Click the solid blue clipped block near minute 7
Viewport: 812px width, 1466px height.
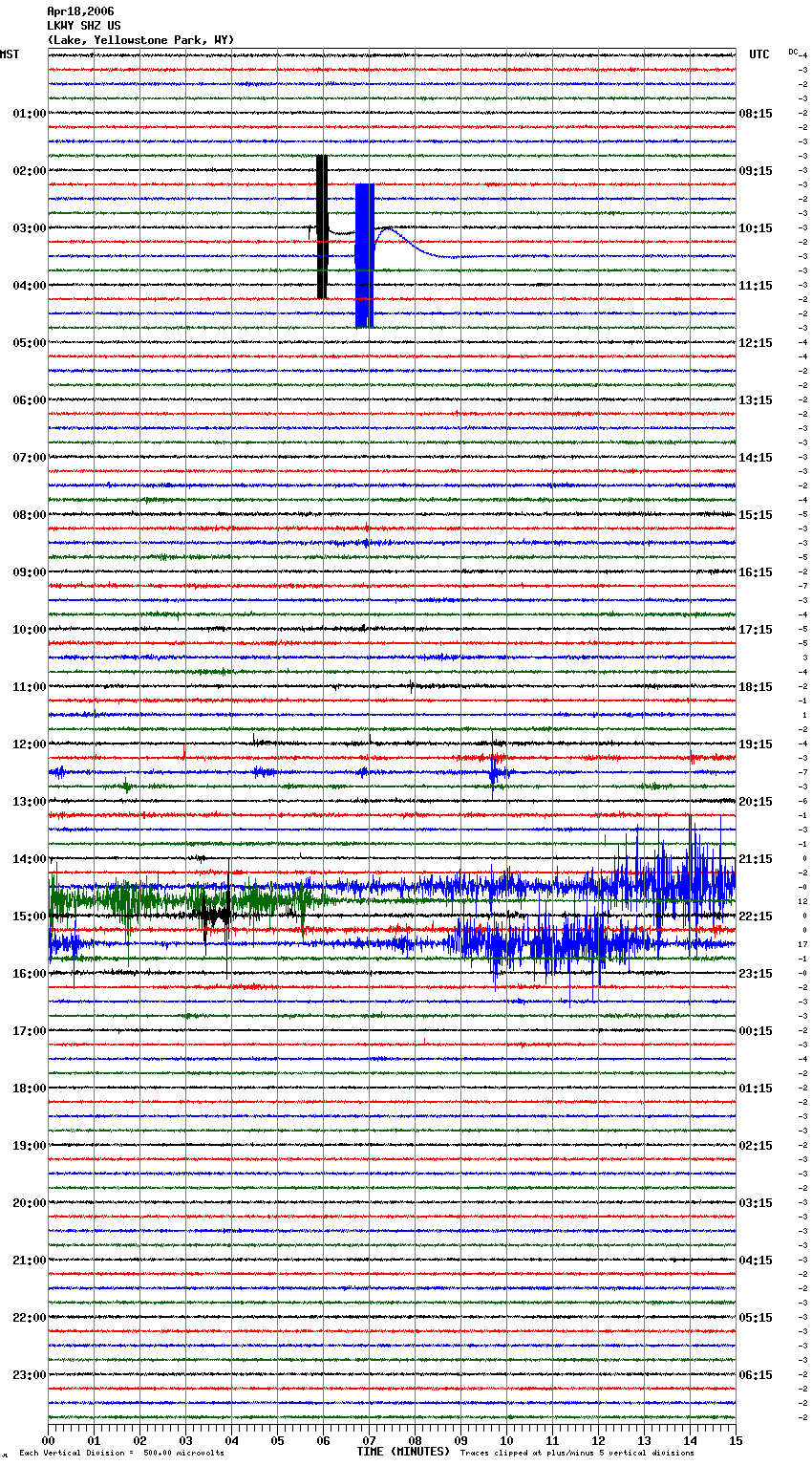tap(364, 255)
